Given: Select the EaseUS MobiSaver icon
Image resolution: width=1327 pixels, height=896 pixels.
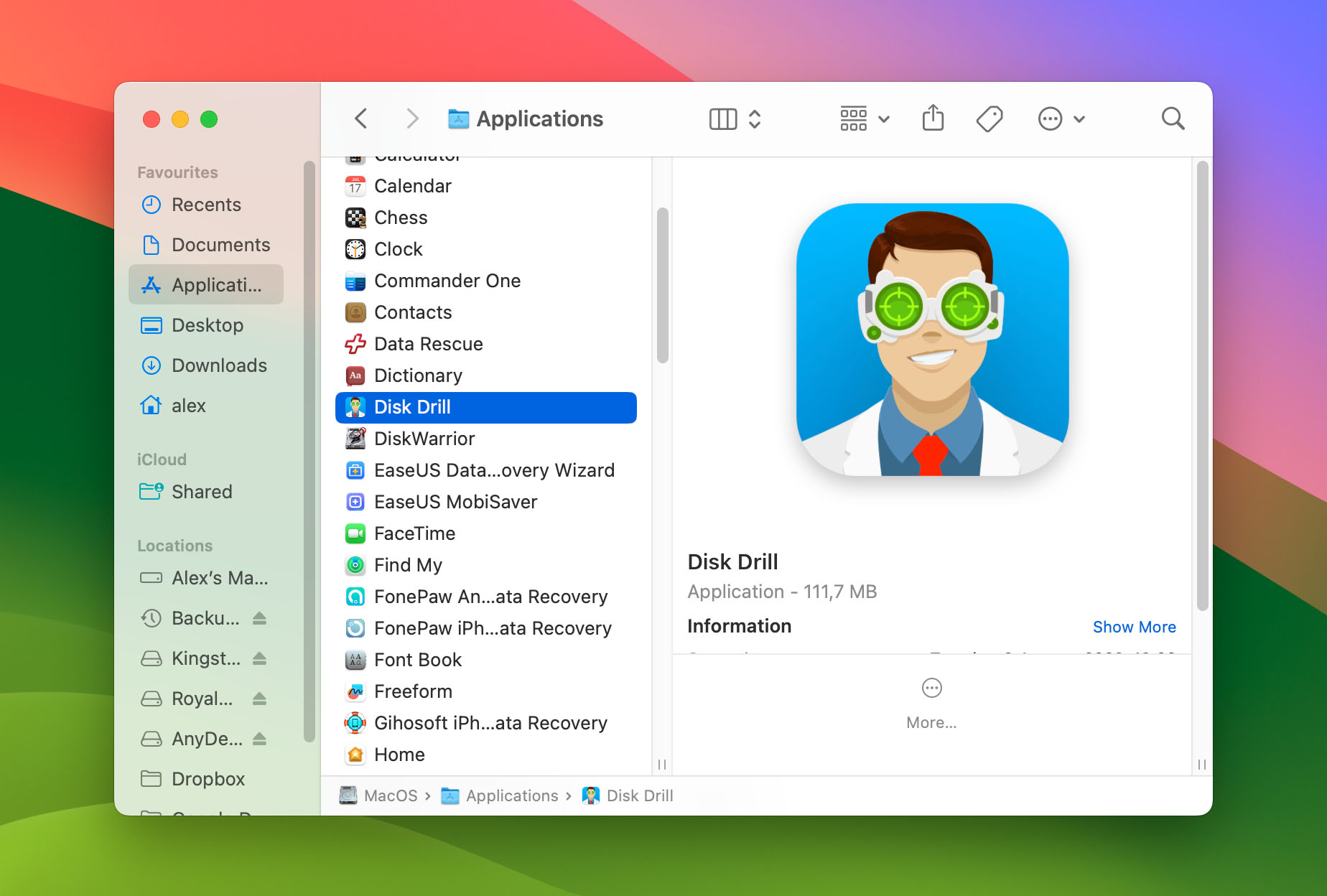Looking at the screenshot, I should [355, 502].
